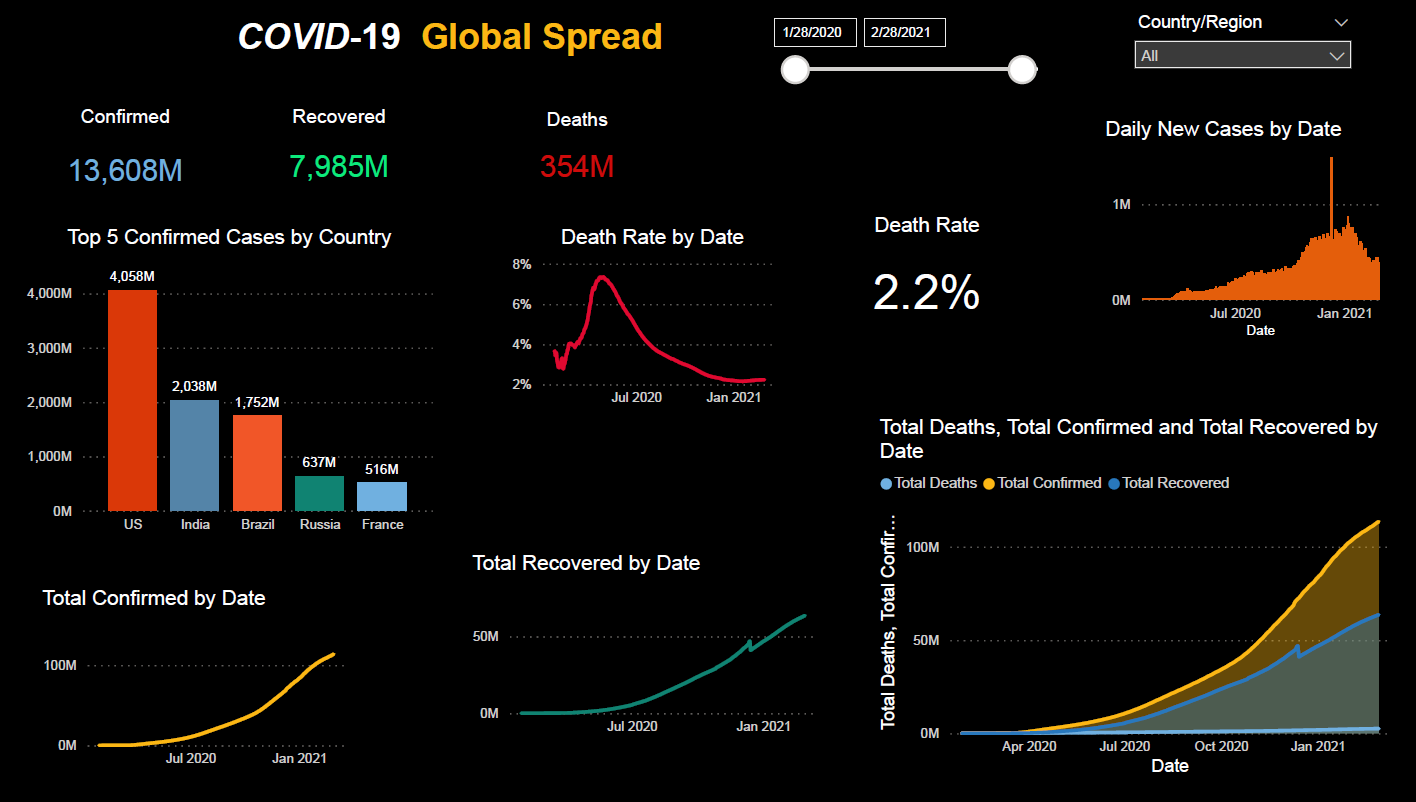Select the left handle of the date slider
Viewport: 1416px width, 802px height.
point(795,70)
